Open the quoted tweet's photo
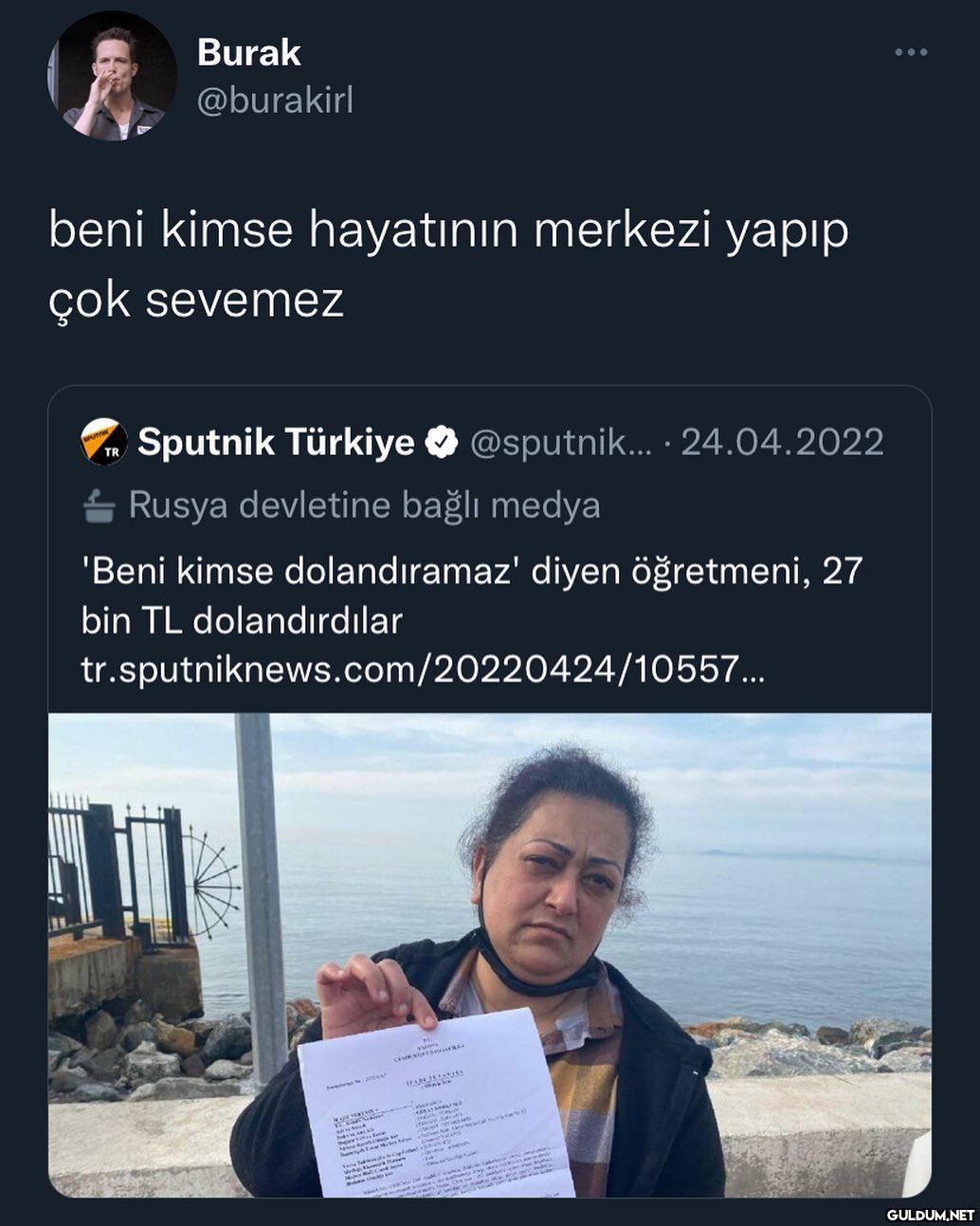Viewport: 980px width, 1226px height. pyautogui.click(x=490, y=955)
